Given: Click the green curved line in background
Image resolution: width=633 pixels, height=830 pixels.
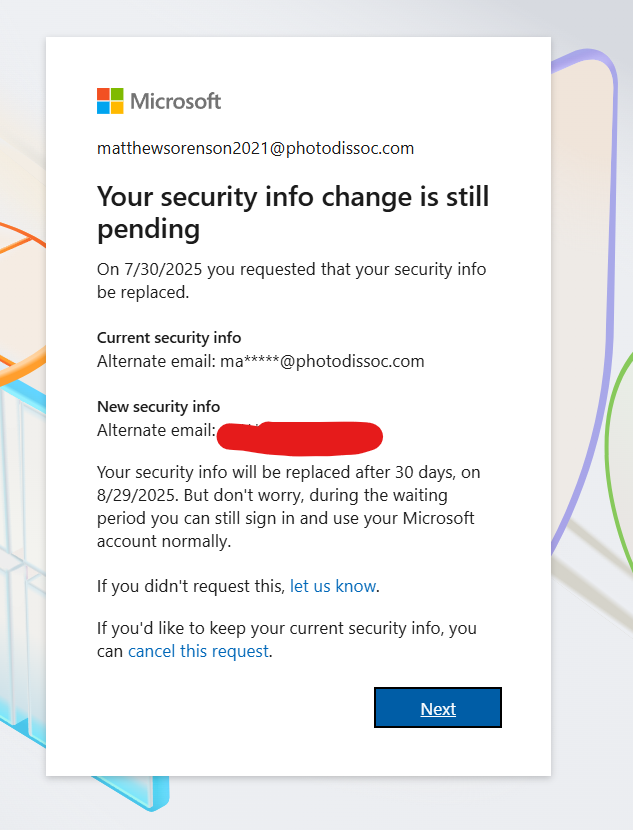Looking at the screenshot, I should (x=621, y=450).
